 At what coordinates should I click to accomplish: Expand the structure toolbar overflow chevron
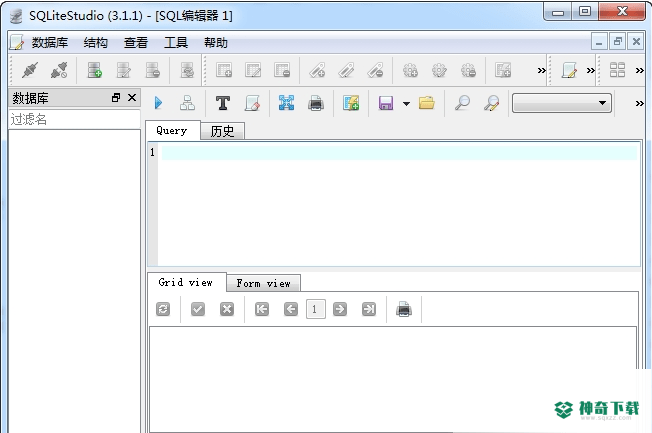click(x=541, y=70)
